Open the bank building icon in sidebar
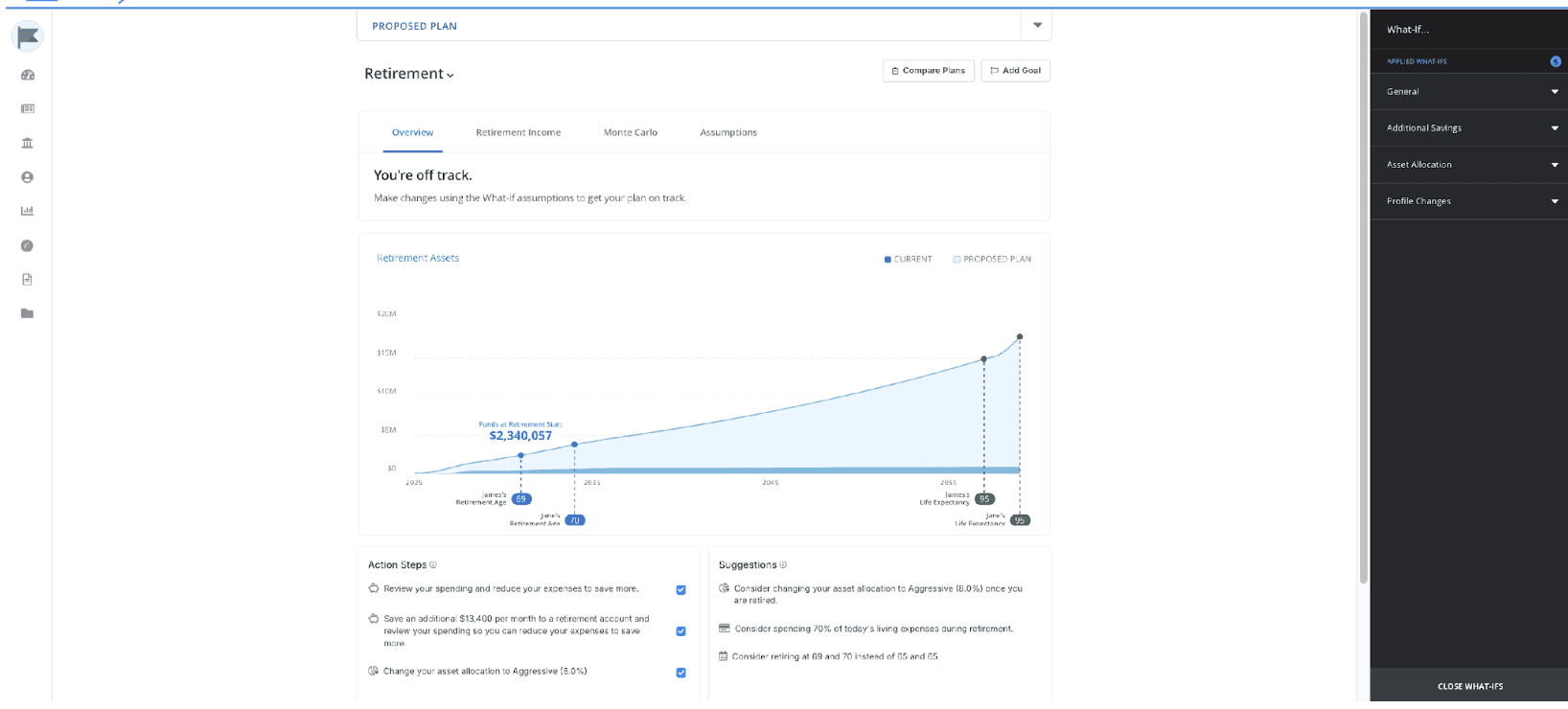The width and height of the screenshot is (1568, 709). (x=27, y=143)
